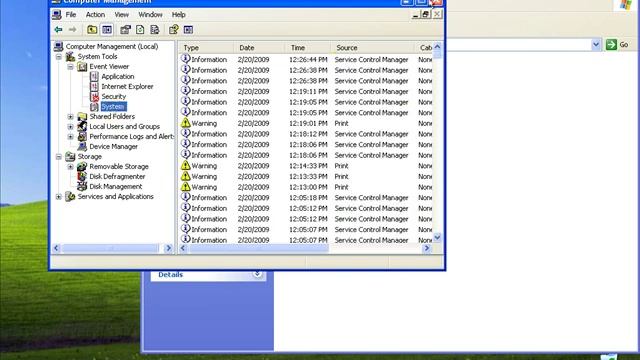Click the Event Viewer icon in tree
640x360 pixels.
tap(82, 67)
